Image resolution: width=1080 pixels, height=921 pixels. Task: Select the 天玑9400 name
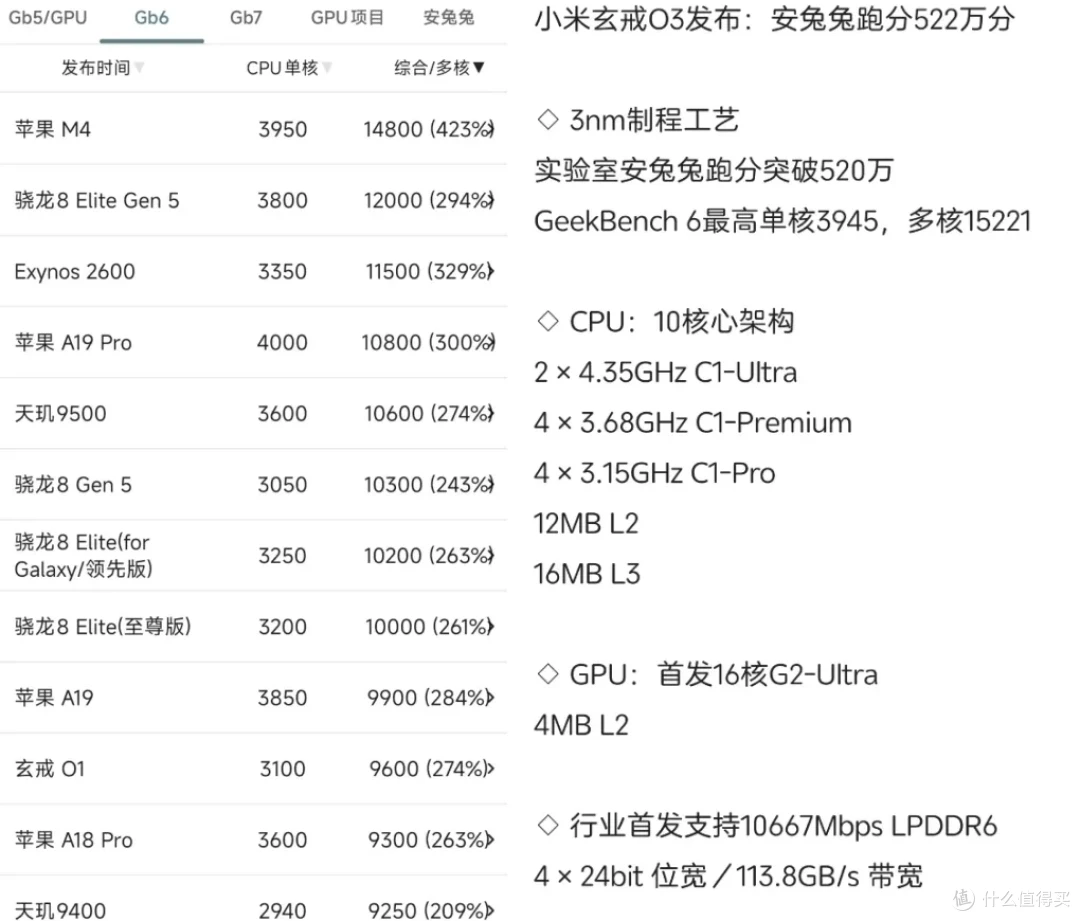tap(61, 911)
